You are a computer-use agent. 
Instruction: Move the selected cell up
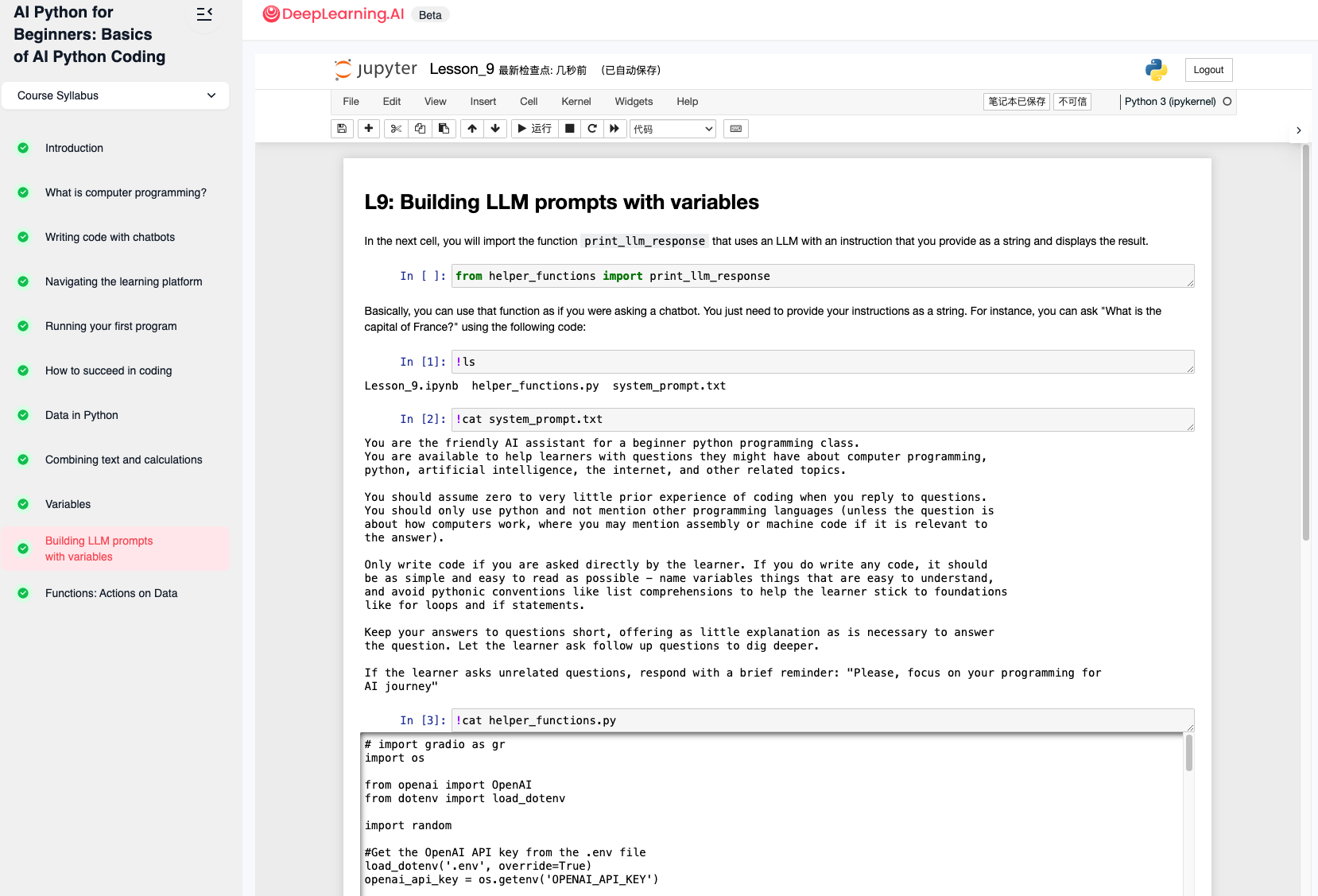[472, 129]
